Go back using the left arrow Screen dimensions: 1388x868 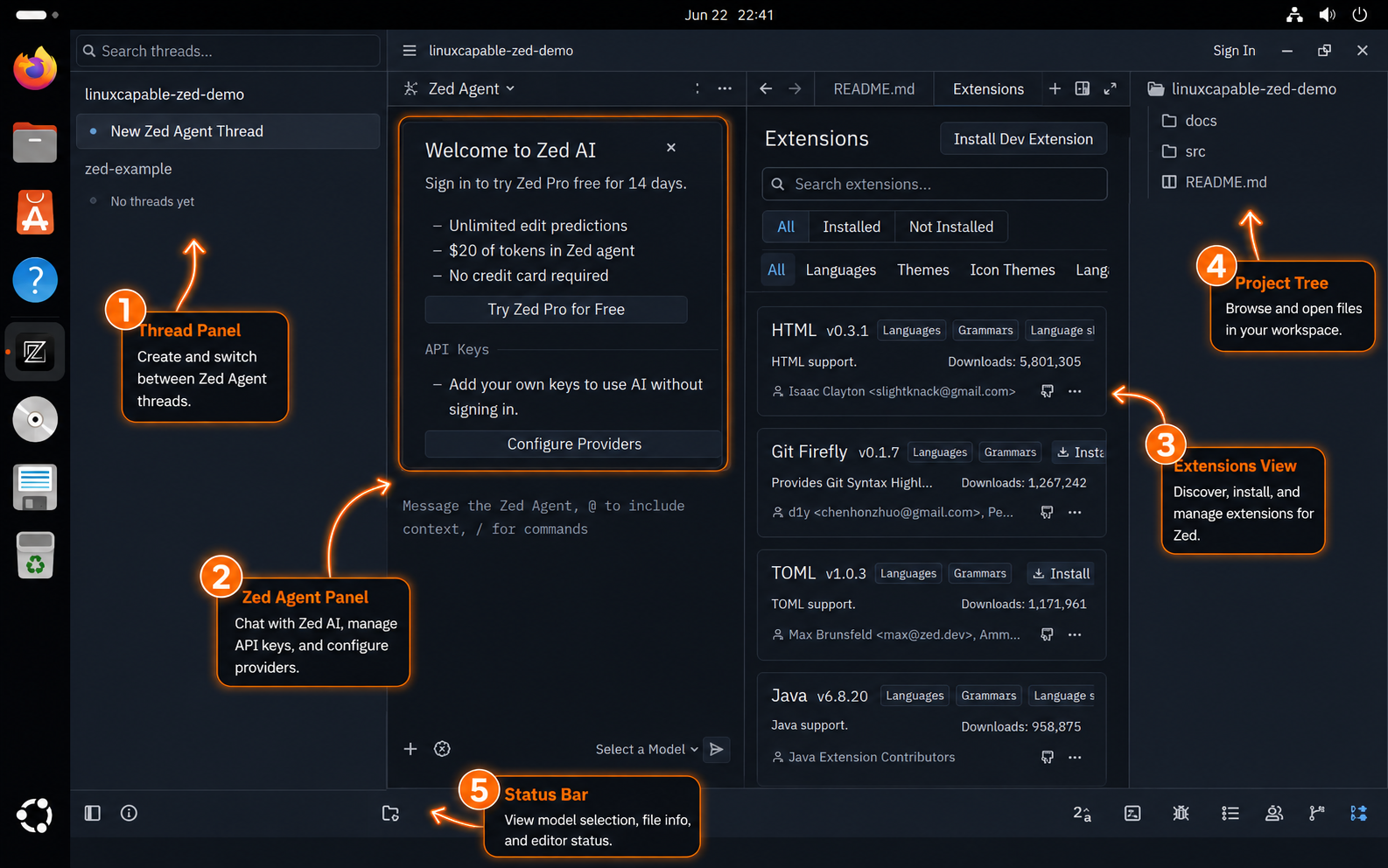pyautogui.click(x=766, y=88)
